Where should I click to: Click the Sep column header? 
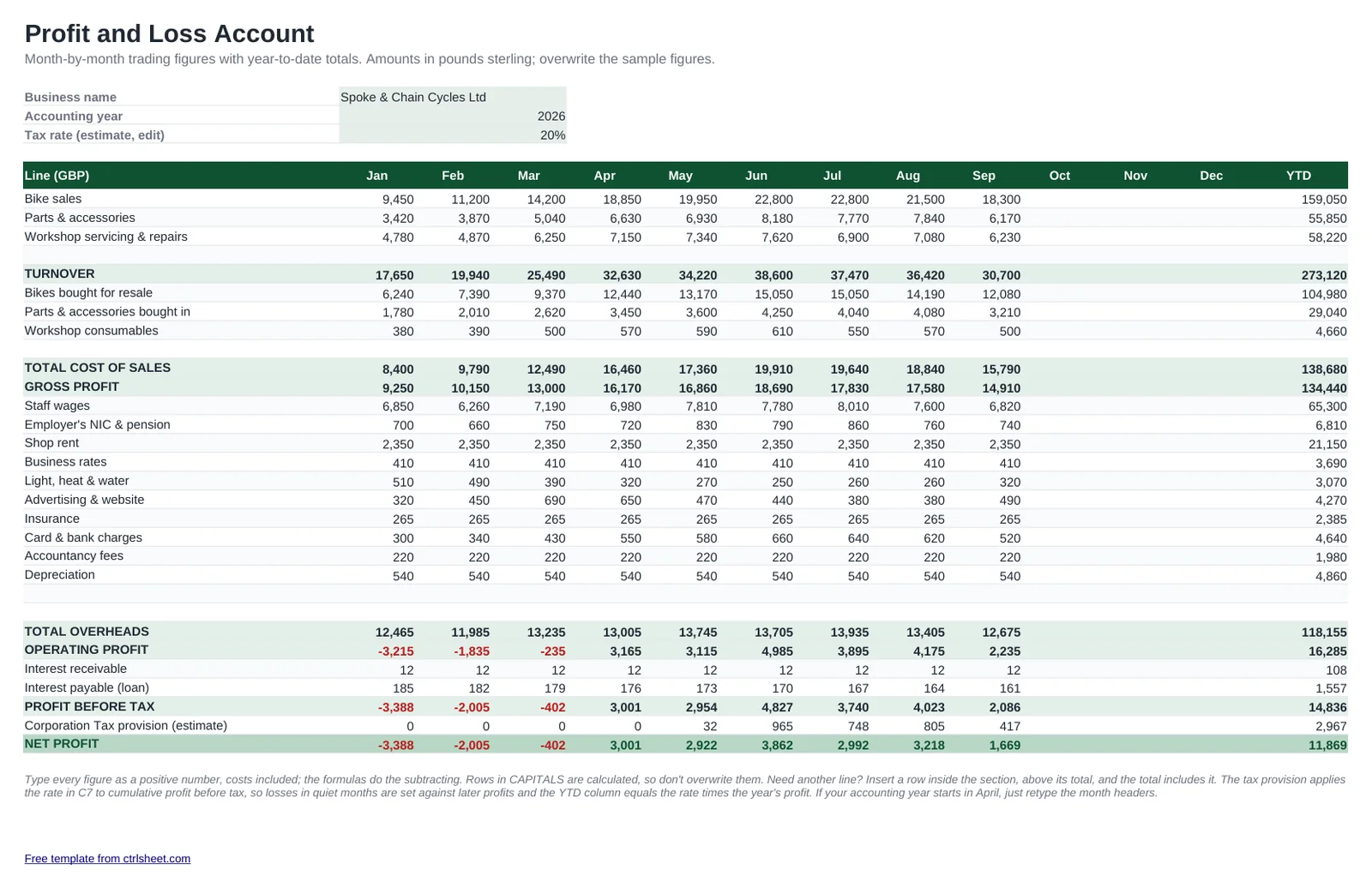pyautogui.click(x=984, y=175)
